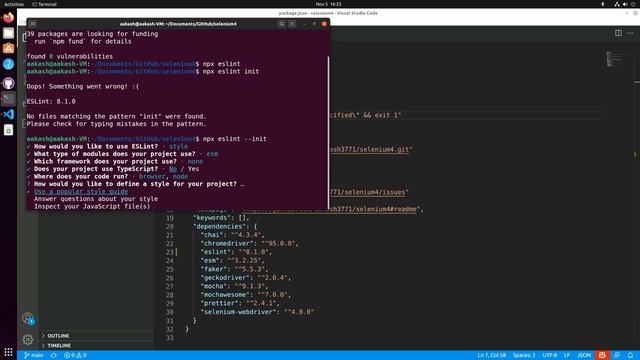Open the VS Code Manage gear

pyautogui.click(x=28, y=339)
